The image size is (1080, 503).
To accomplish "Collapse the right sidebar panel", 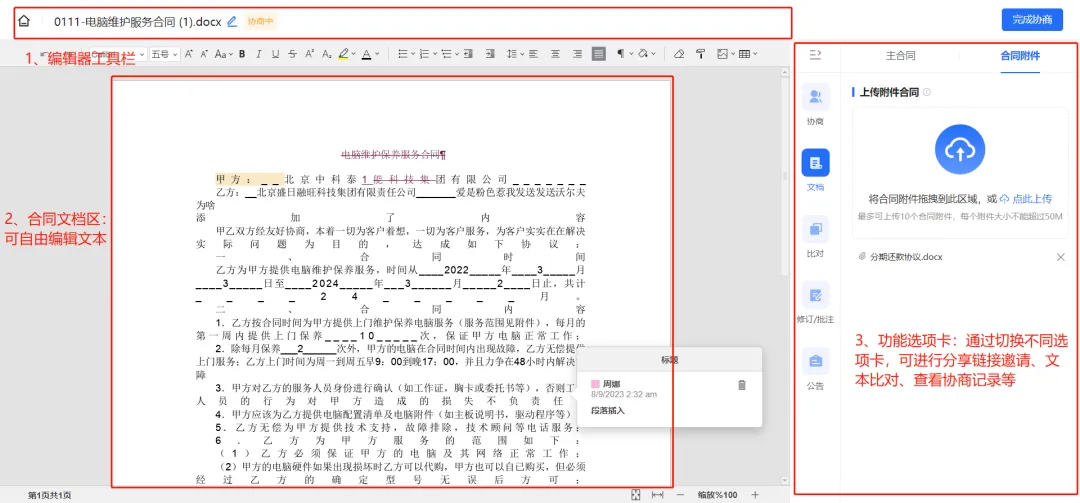I will tap(815, 55).
